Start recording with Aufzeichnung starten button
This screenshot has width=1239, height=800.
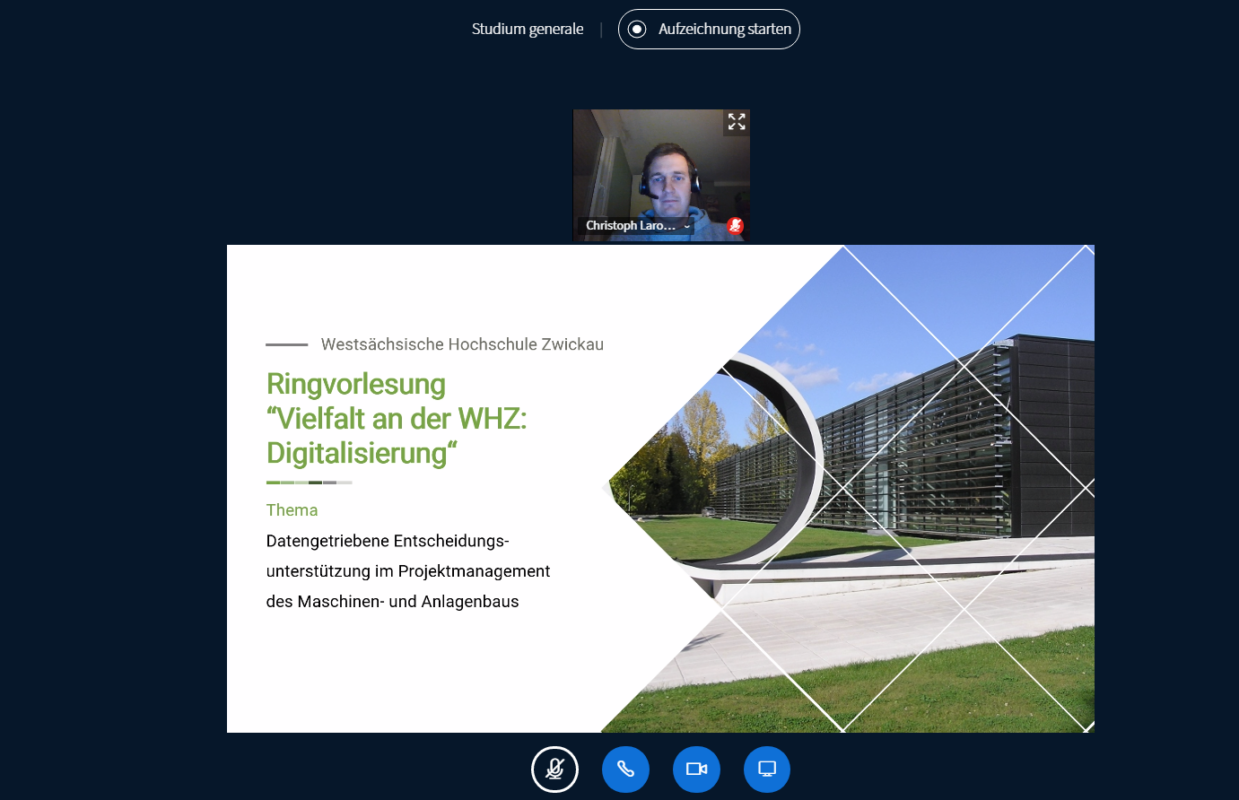pos(709,29)
